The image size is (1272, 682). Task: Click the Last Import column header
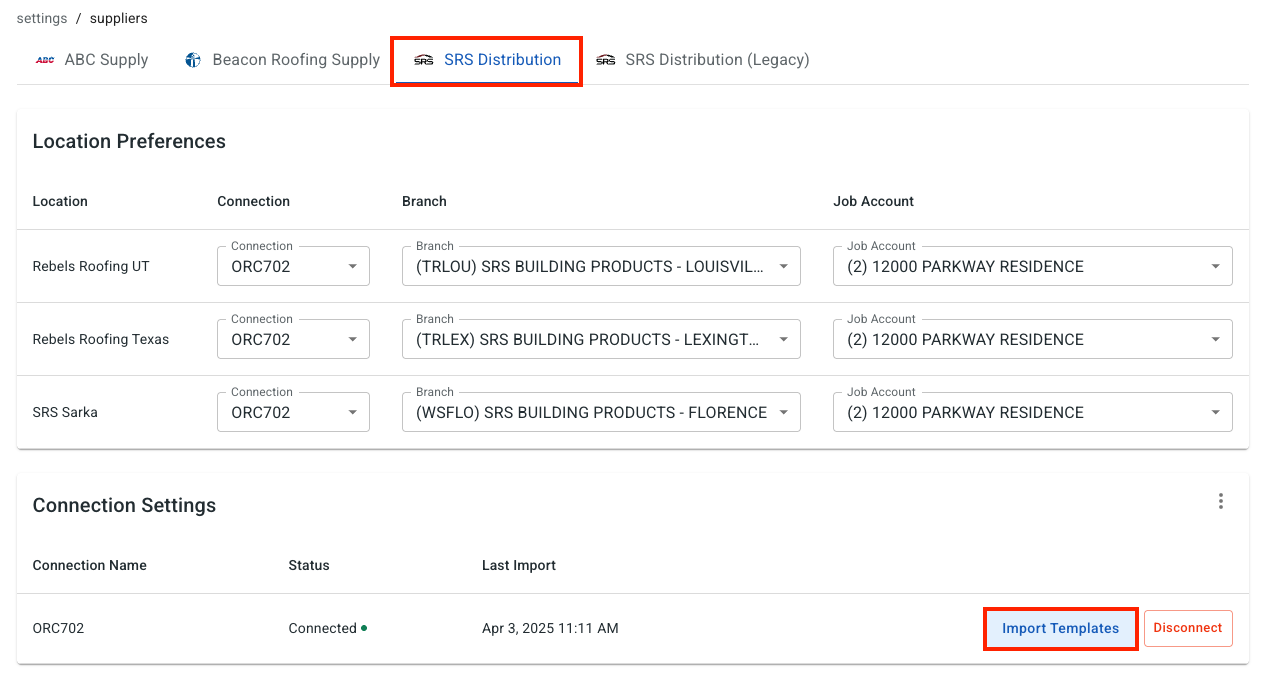[519, 565]
